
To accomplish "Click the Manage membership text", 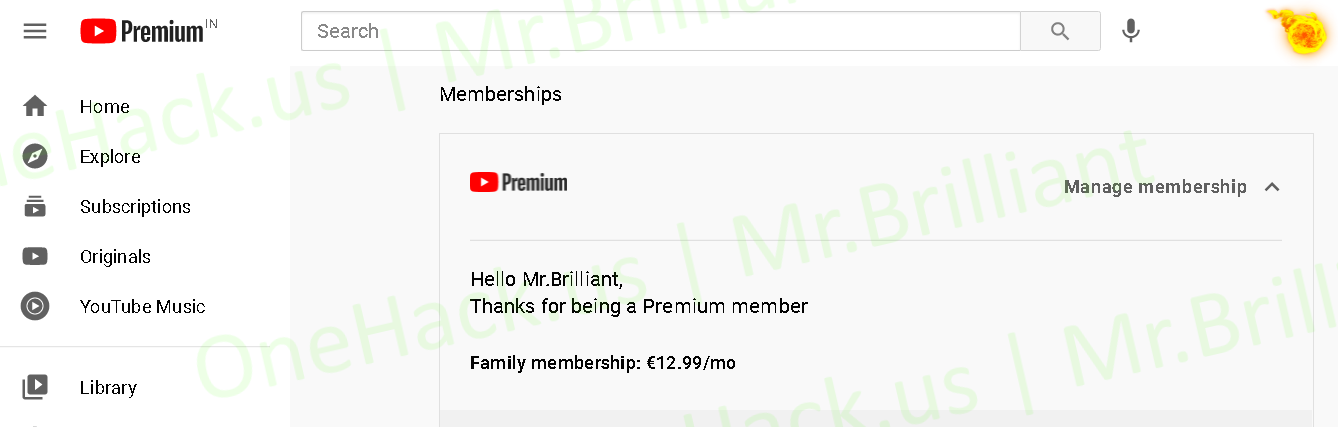I will (x=1155, y=187).
